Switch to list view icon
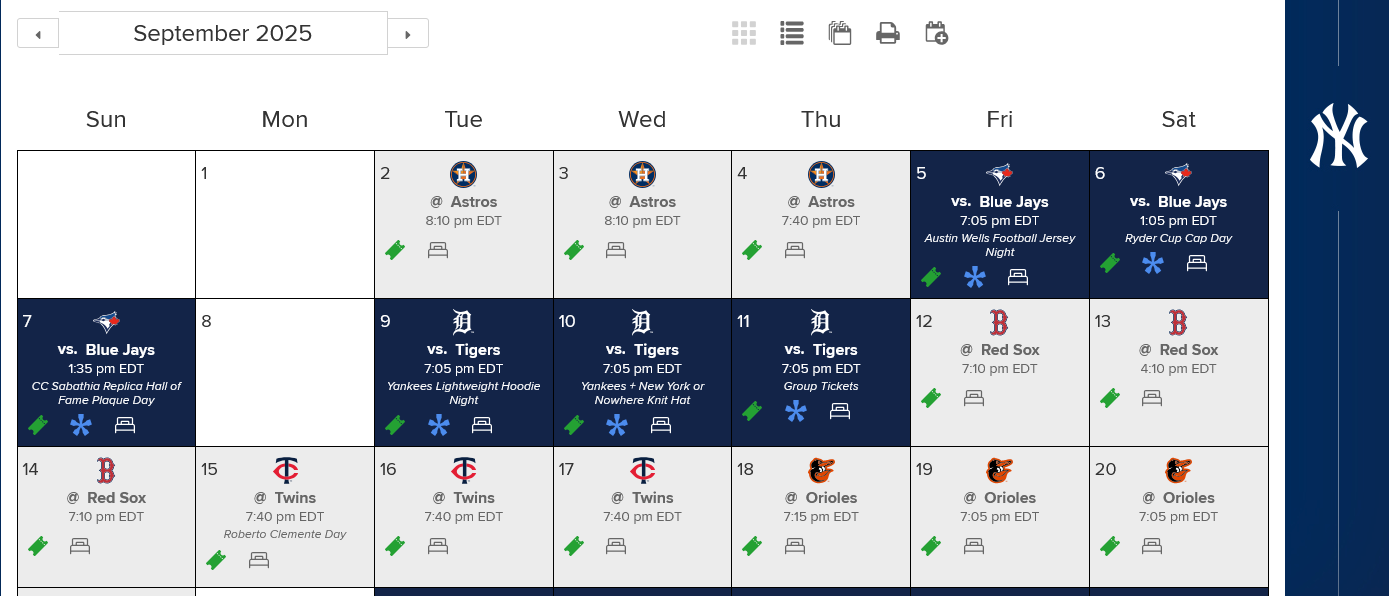 (x=792, y=33)
